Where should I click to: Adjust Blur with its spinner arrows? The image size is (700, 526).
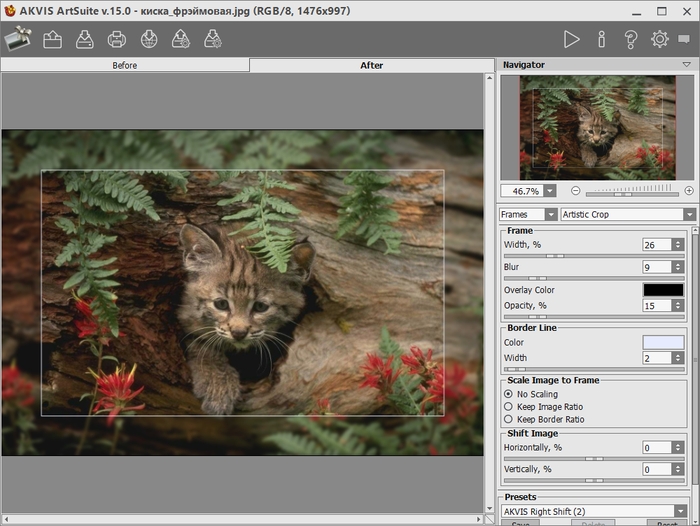click(678, 267)
